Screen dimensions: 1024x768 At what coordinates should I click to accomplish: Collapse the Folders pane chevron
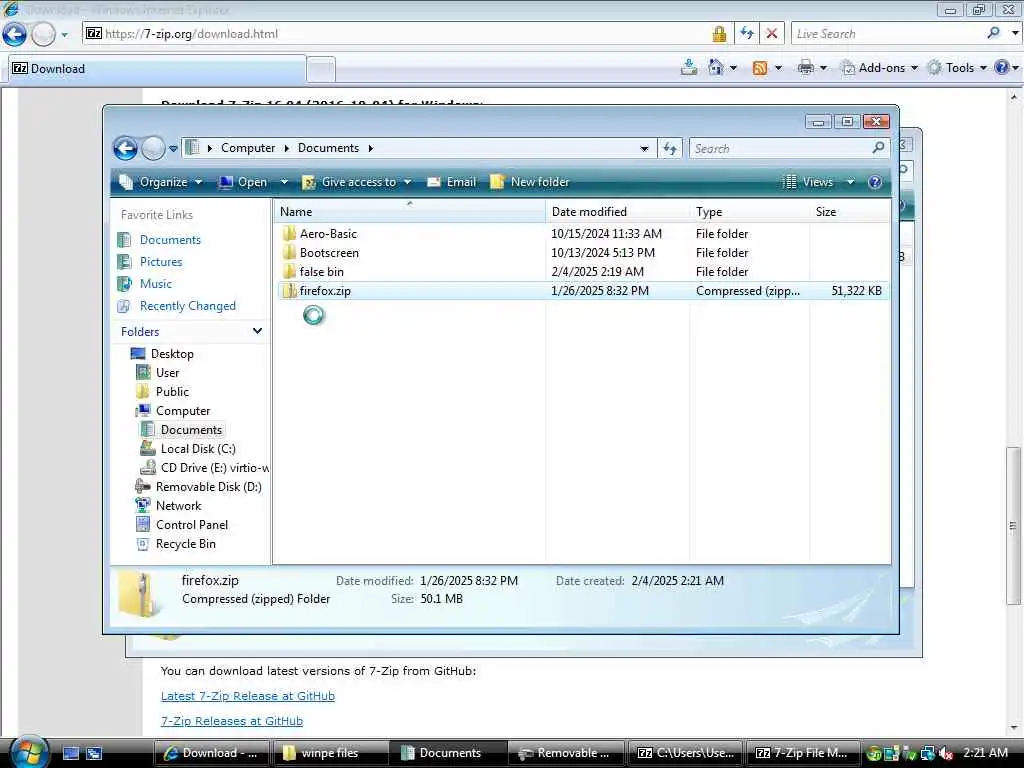tap(257, 331)
